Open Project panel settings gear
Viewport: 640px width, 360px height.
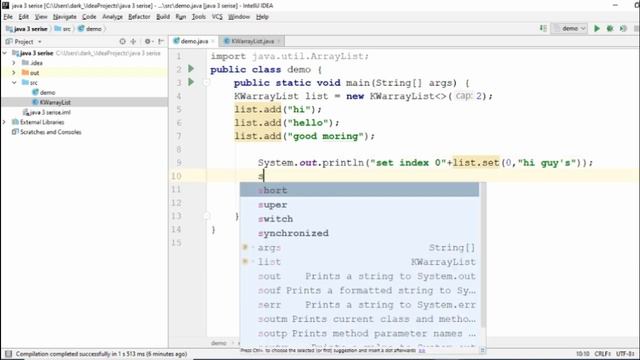point(147,41)
